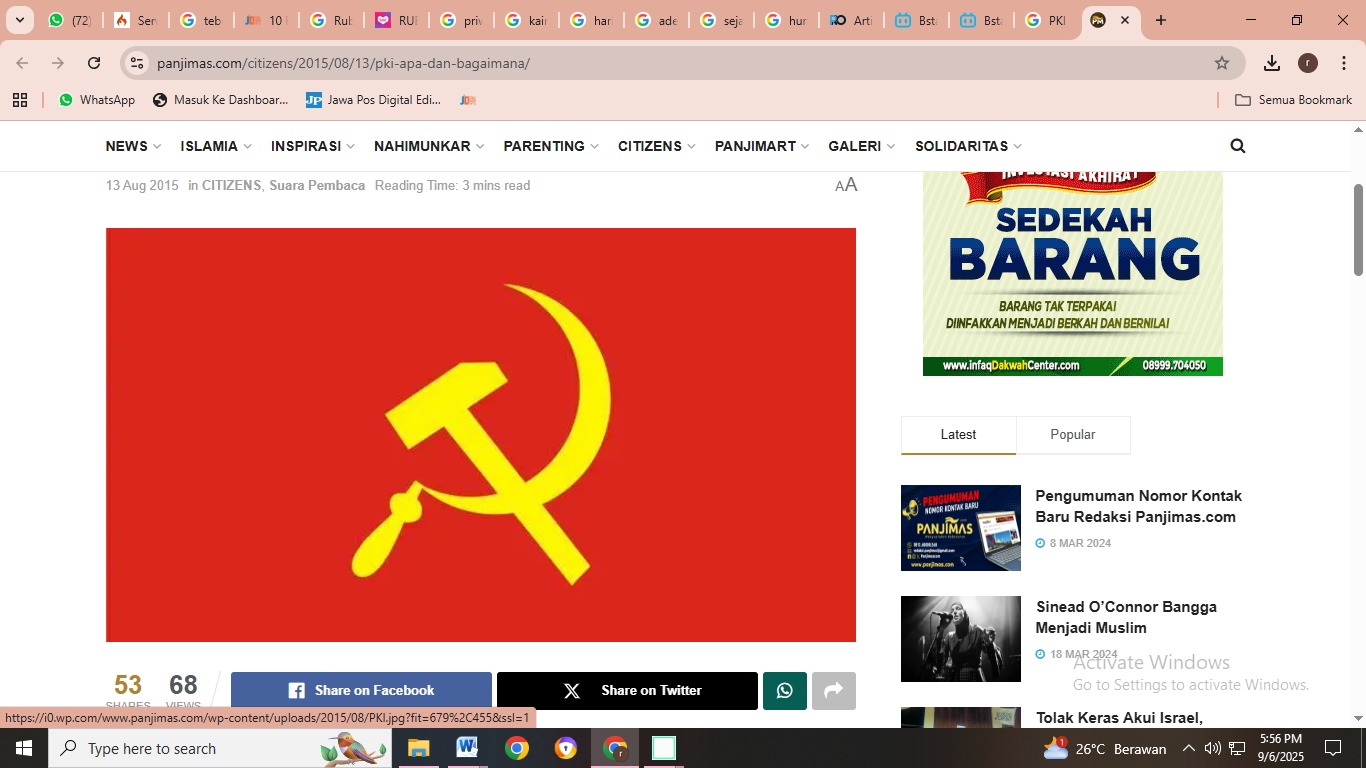Open new tab with plus button
This screenshot has width=1366, height=768.
[1161, 20]
